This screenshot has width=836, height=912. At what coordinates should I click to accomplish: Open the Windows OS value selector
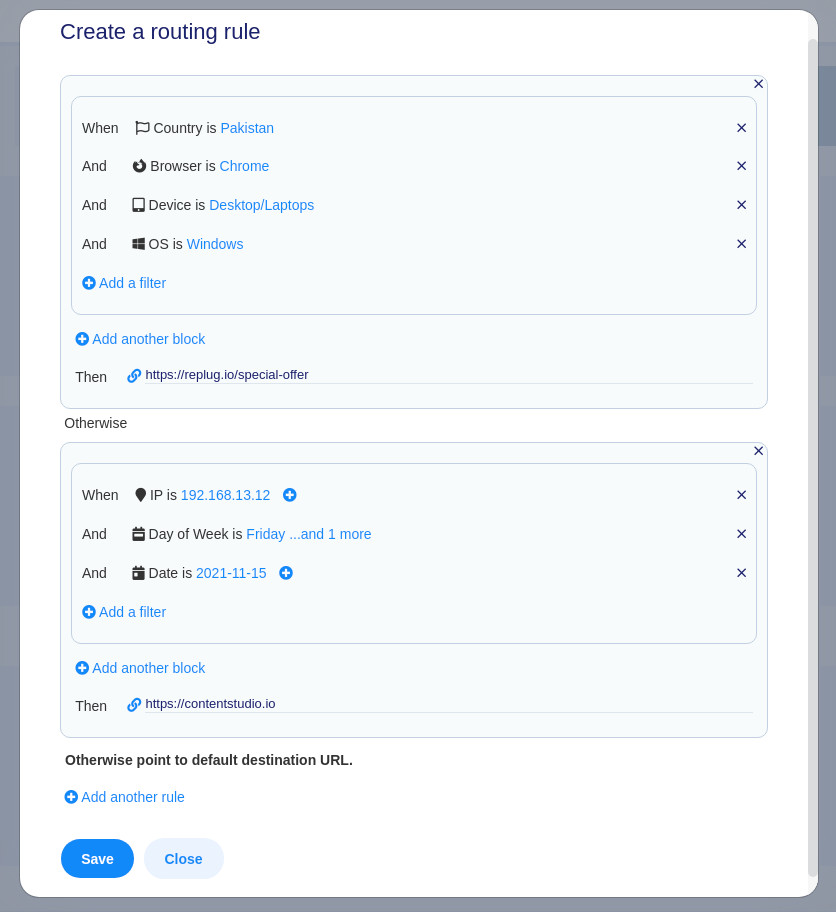[x=214, y=244]
